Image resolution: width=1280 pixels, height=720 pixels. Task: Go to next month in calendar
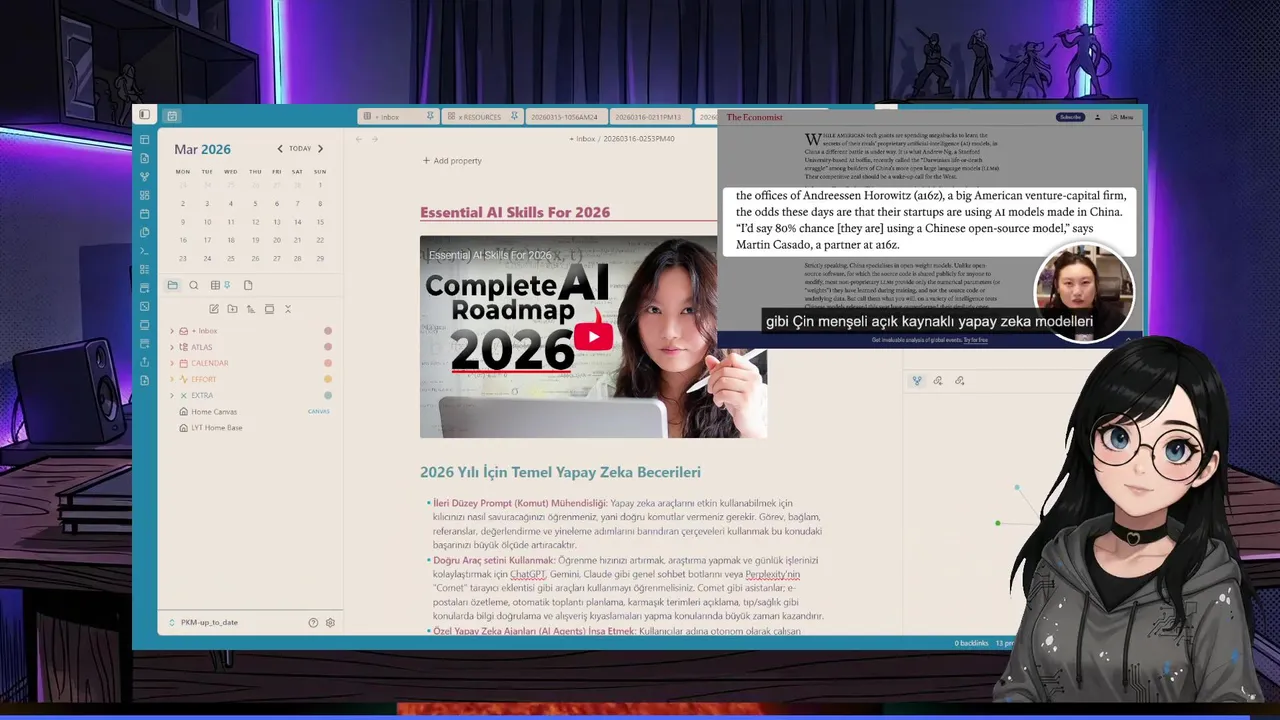(x=320, y=149)
